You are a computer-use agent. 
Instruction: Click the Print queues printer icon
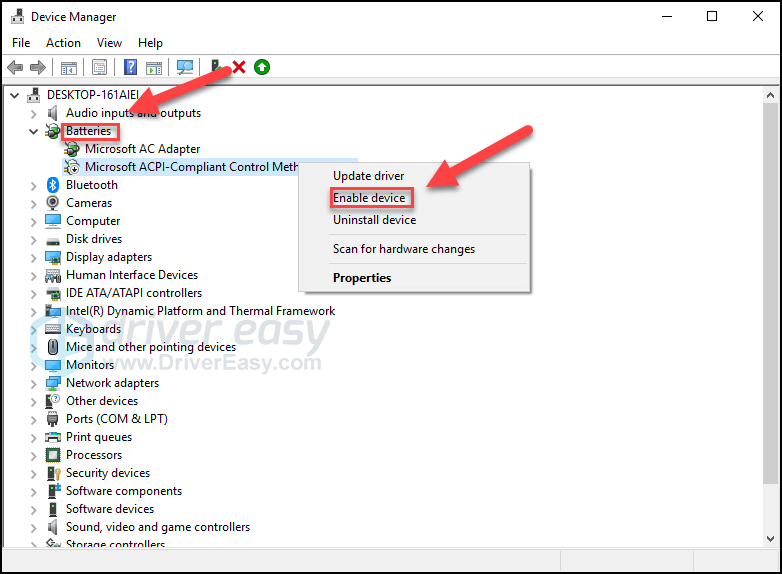coord(53,437)
